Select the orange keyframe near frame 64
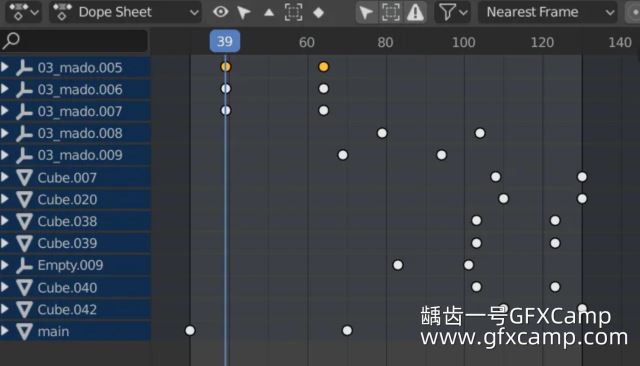Viewport: 640px width, 366px height. click(x=323, y=67)
